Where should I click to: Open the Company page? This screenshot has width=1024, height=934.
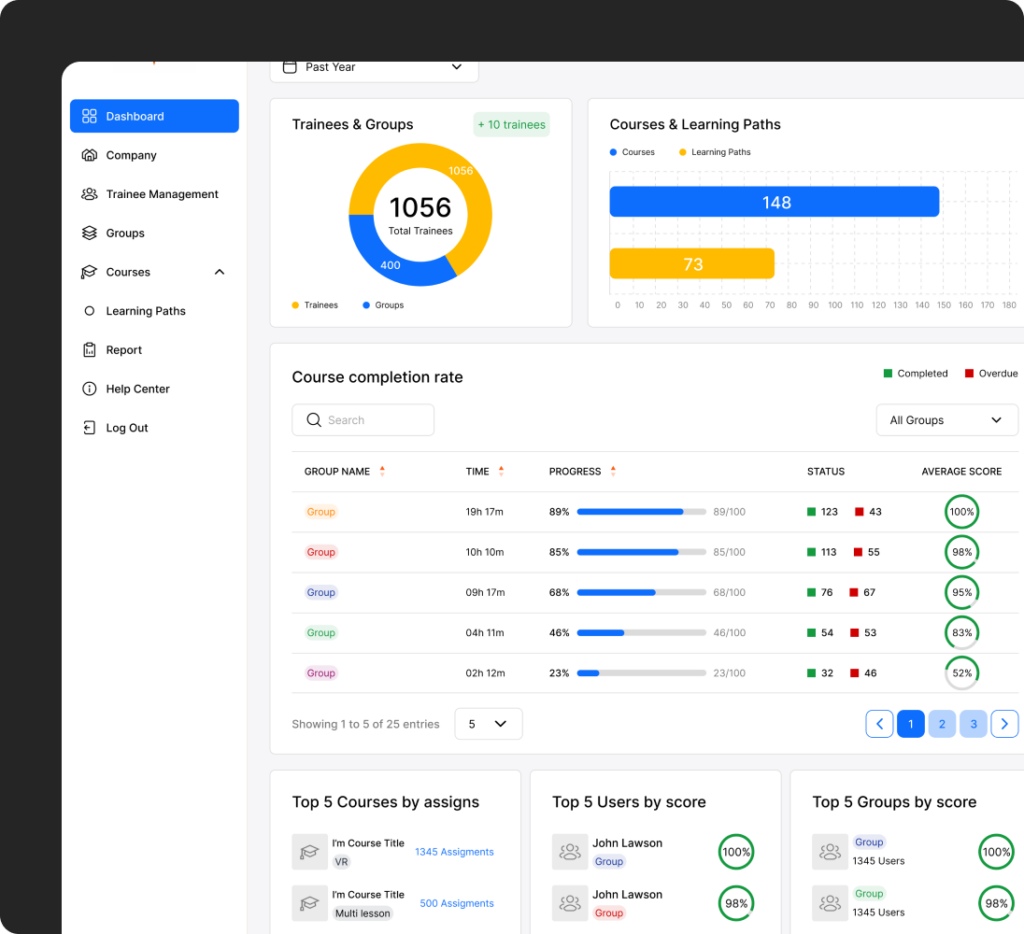point(131,155)
